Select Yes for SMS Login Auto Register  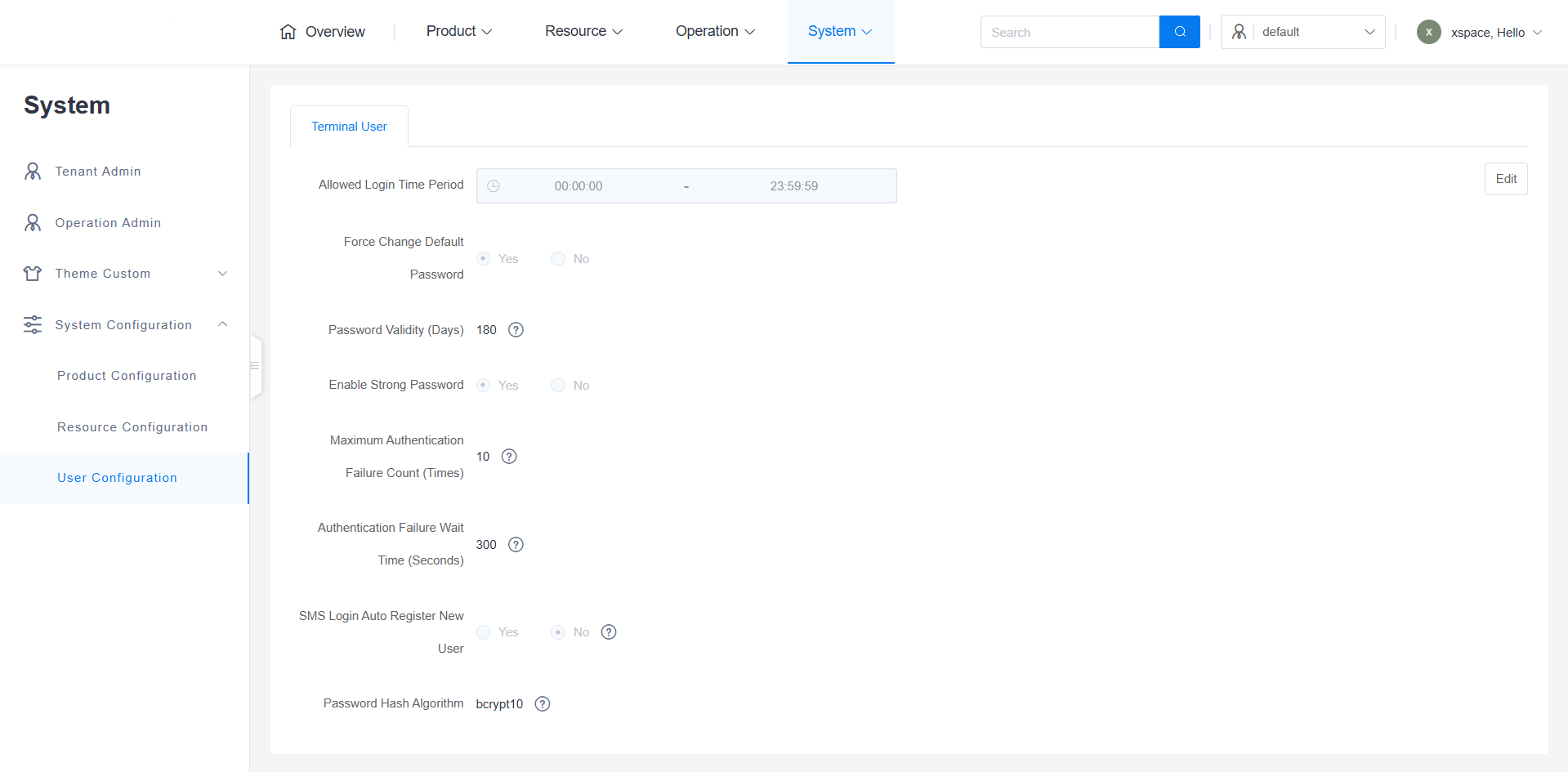[484, 632]
